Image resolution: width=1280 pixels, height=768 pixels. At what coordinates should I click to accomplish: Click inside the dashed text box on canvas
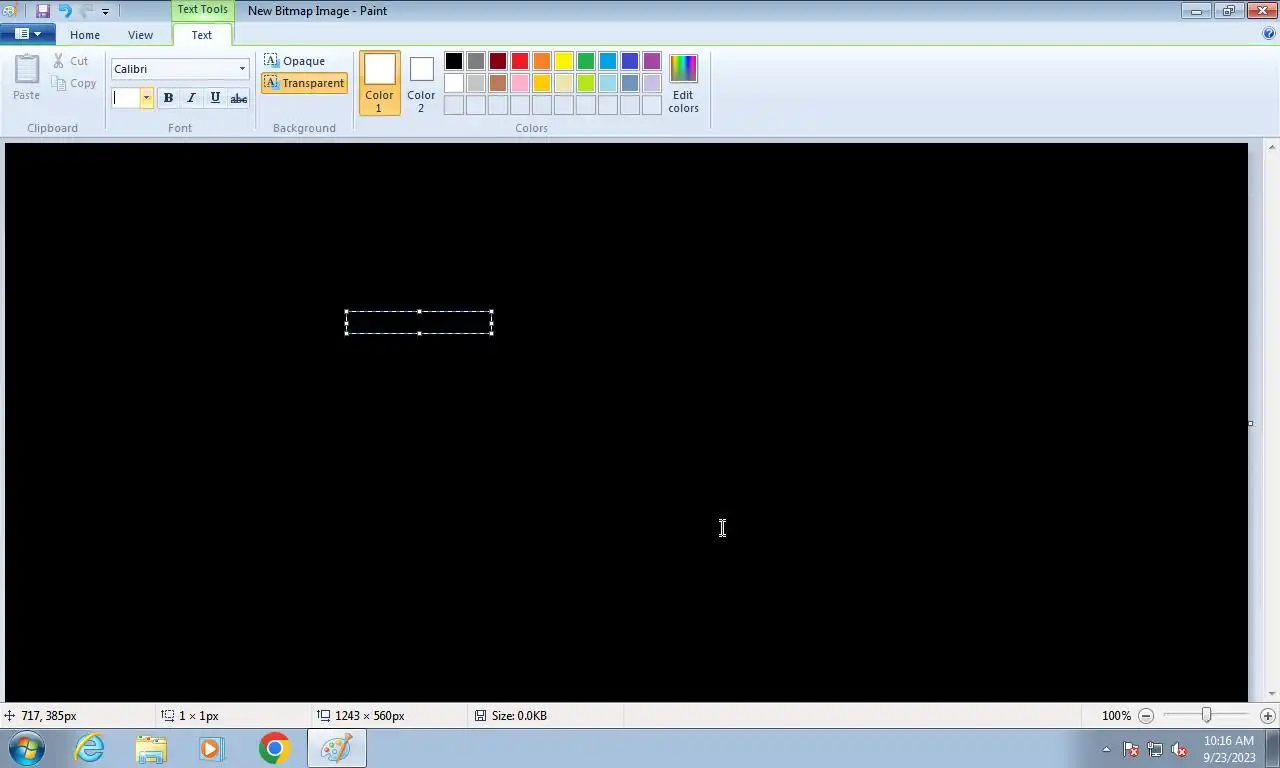(419, 322)
